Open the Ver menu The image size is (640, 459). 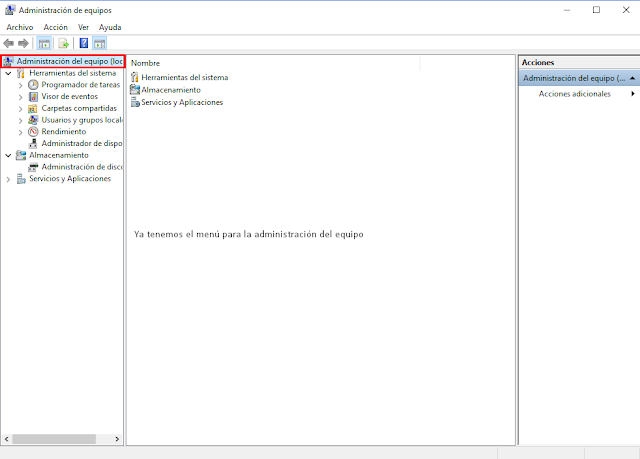pos(83,27)
